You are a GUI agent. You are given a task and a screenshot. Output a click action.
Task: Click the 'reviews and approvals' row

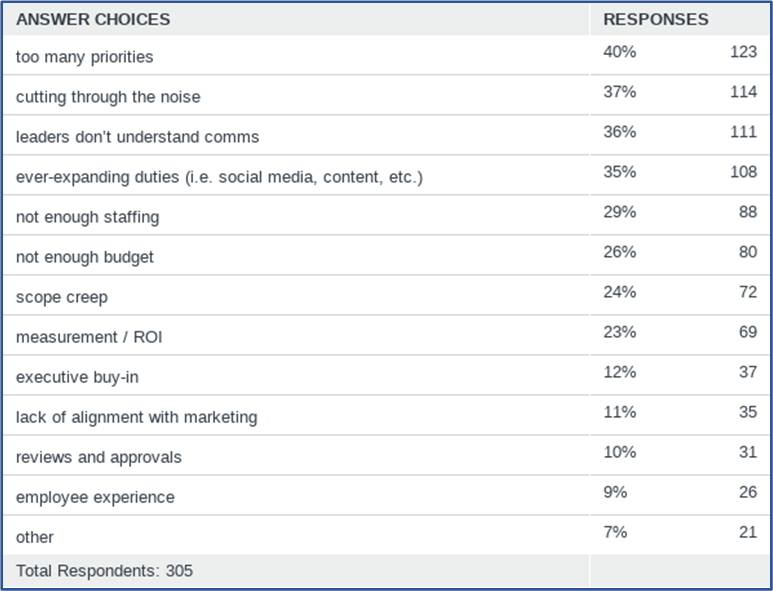click(x=386, y=455)
